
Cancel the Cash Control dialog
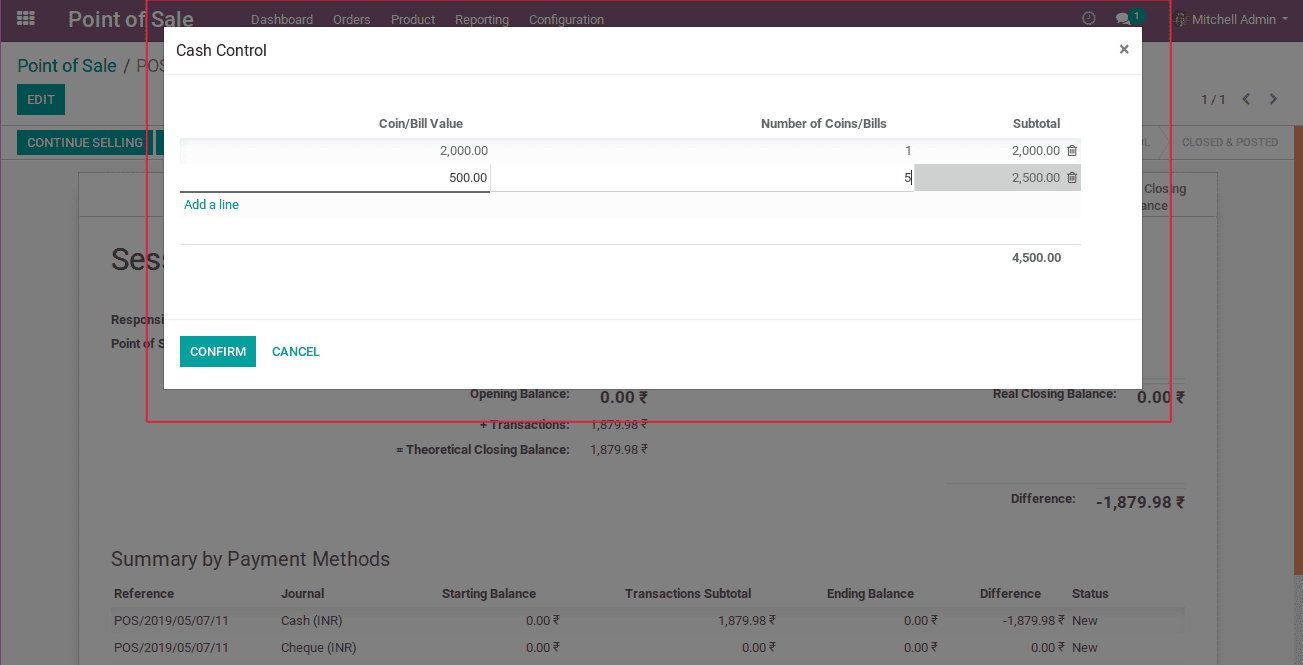(296, 351)
